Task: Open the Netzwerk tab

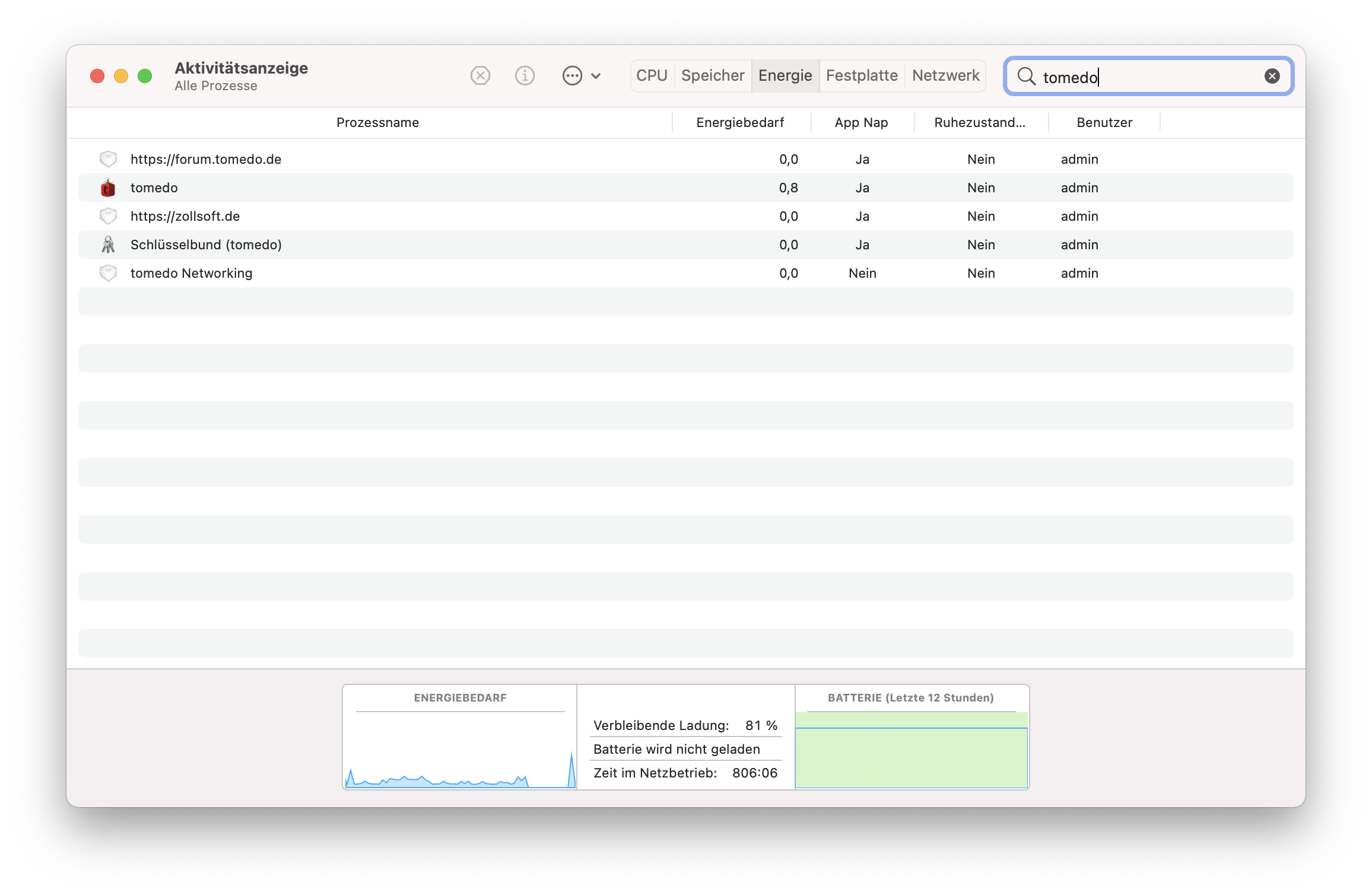Action: pos(945,76)
